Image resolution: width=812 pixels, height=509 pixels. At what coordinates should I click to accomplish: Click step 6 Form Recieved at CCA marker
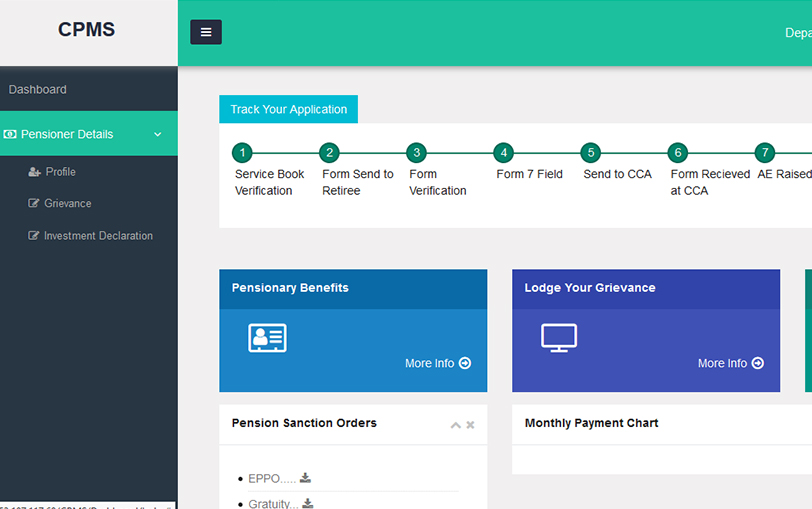pos(678,153)
